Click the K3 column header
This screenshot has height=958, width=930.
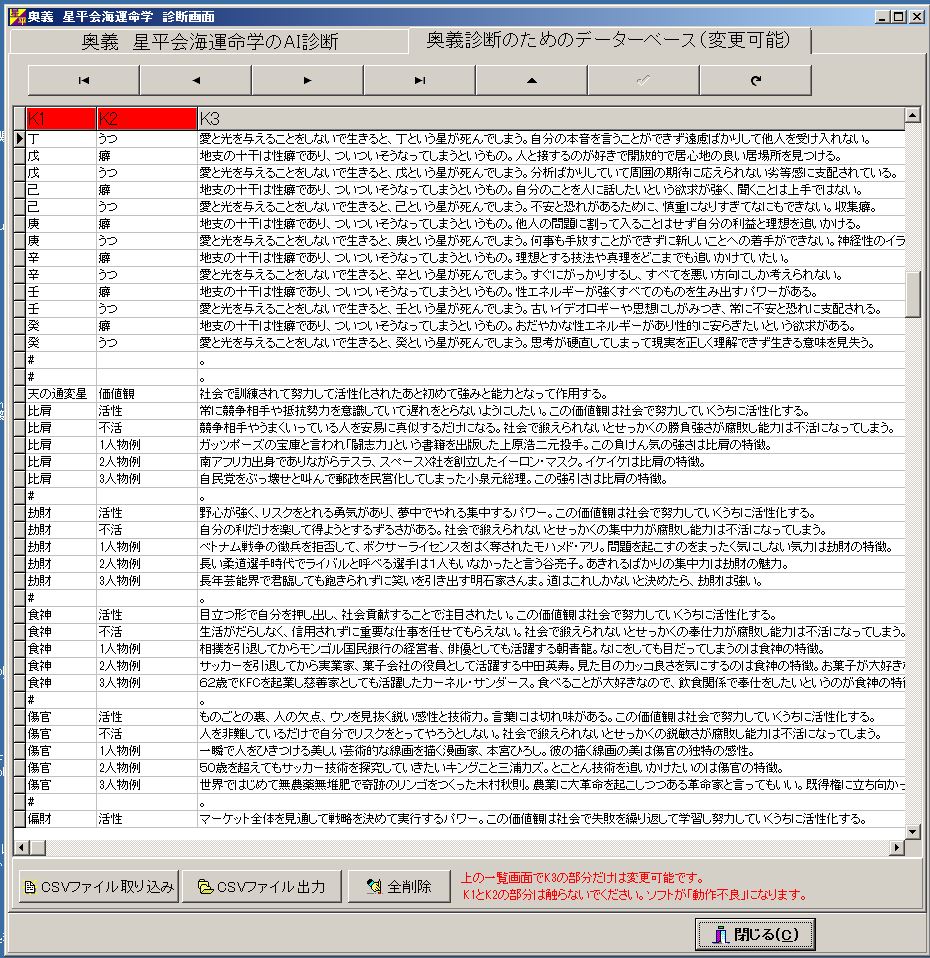point(551,119)
